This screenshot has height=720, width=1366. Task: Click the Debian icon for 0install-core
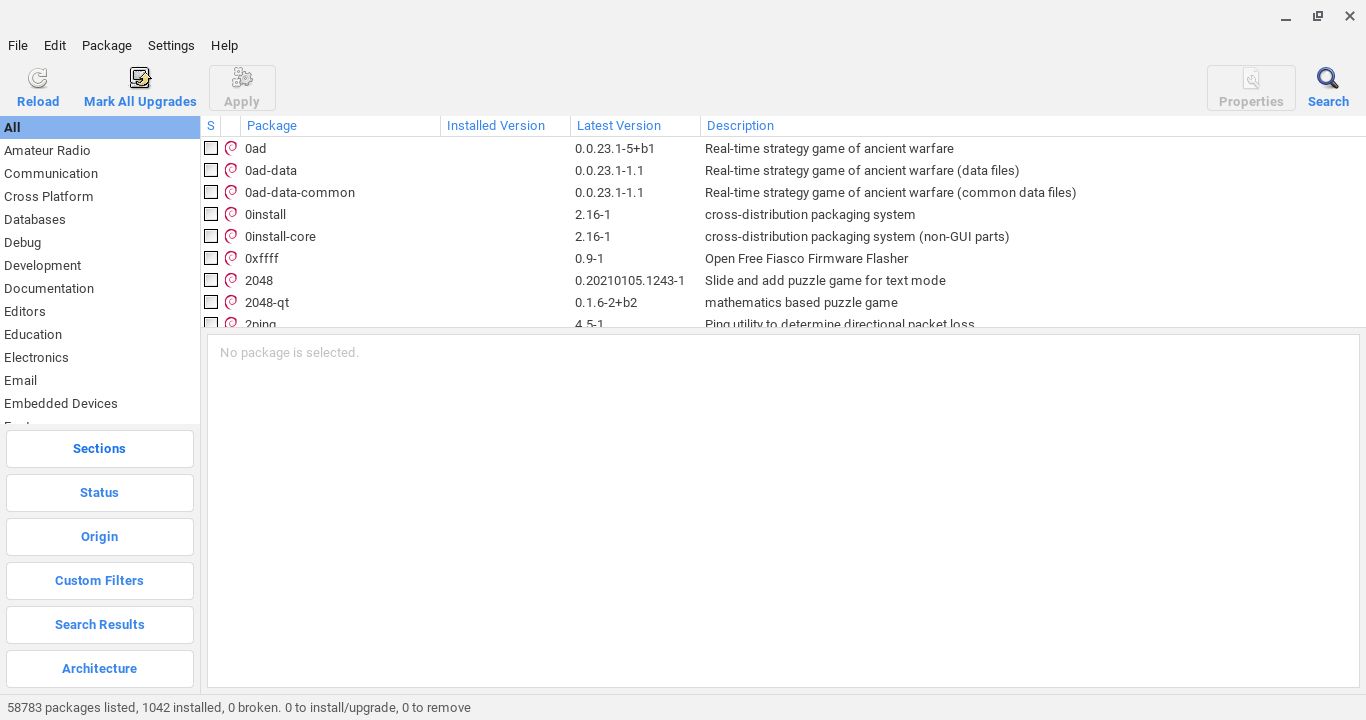point(231,236)
